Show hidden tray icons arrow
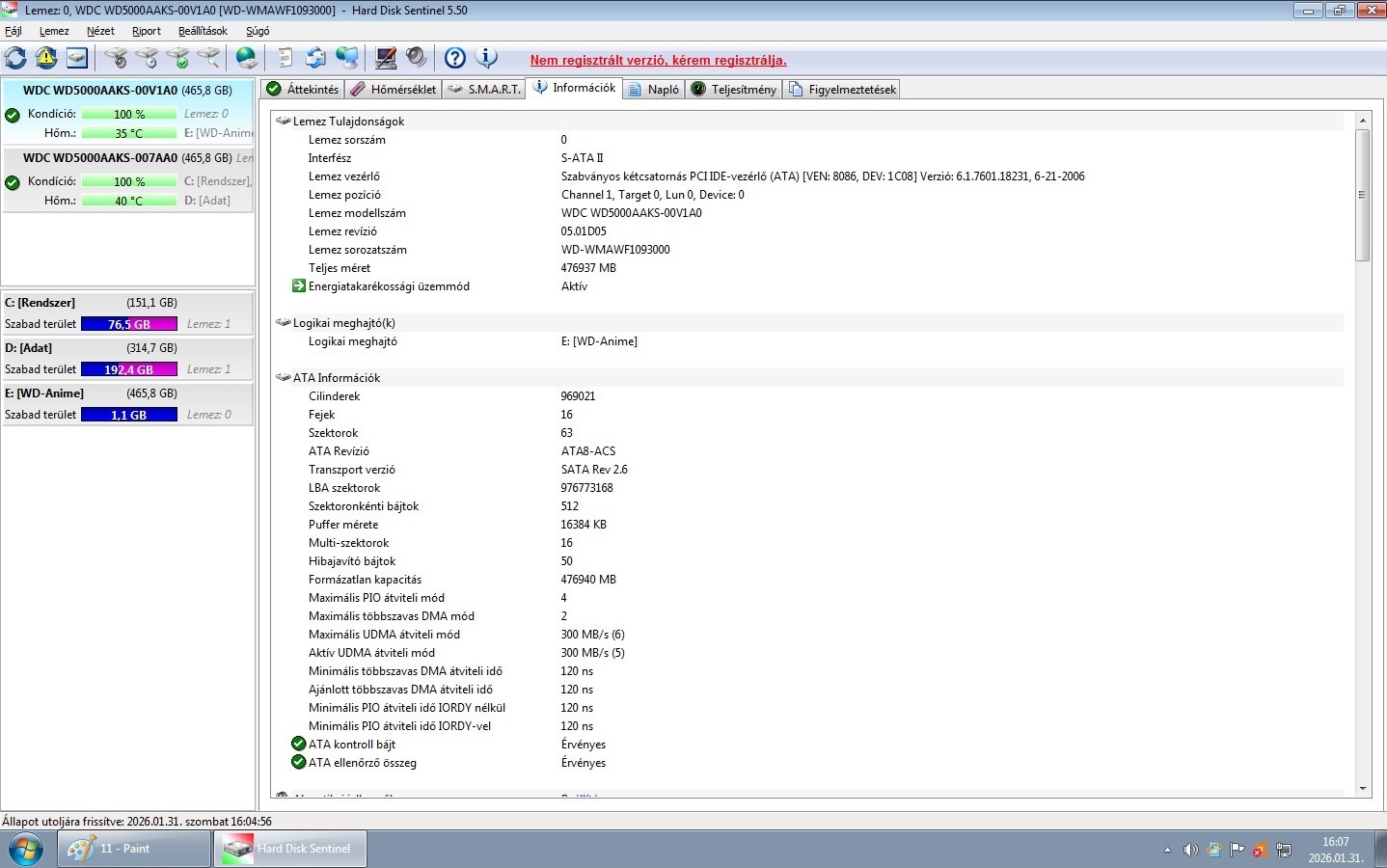1387x868 pixels. coord(1167,850)
